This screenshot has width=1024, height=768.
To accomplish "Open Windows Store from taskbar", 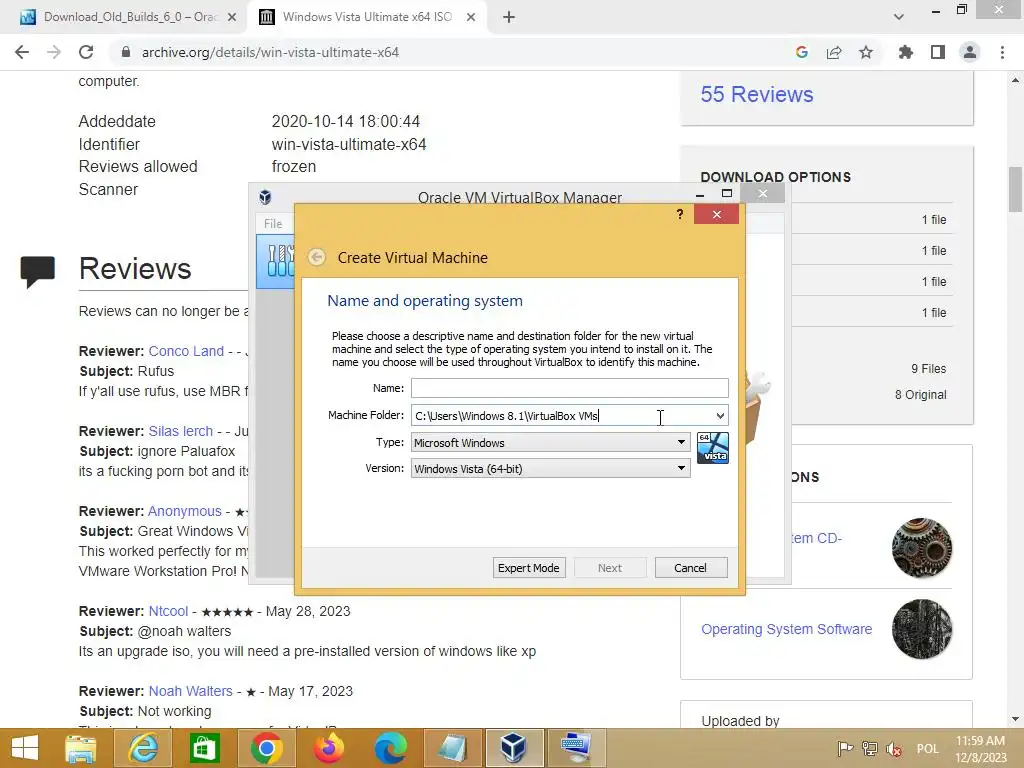I will click(x=204, y=748).
